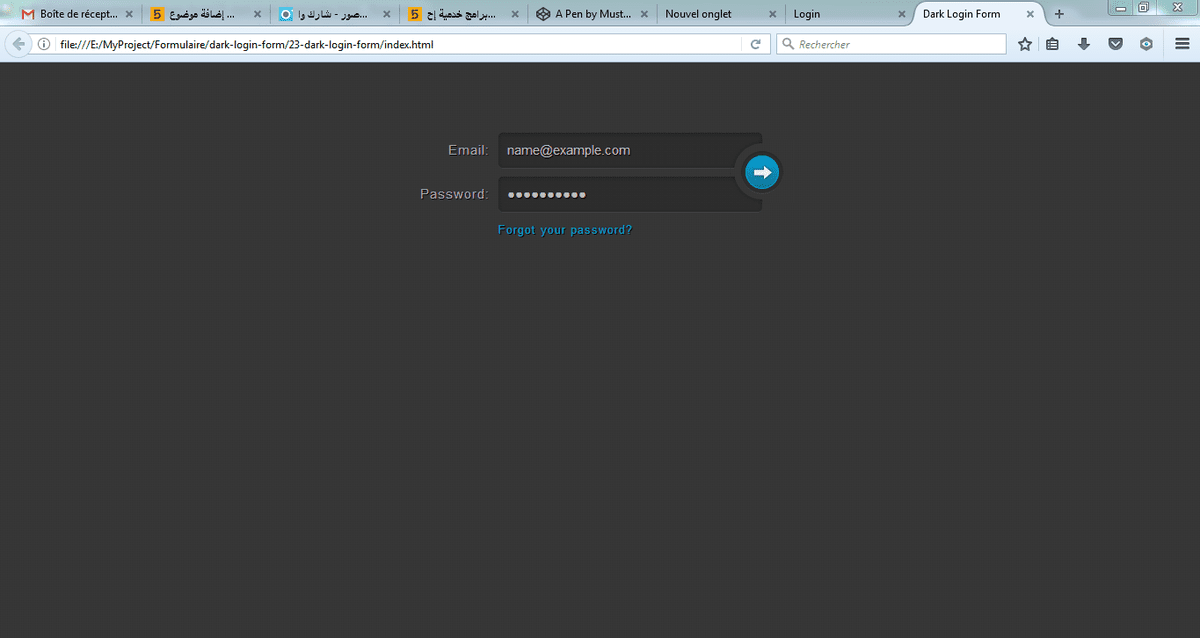Click the address bar URL field

[x=400, y=44]
